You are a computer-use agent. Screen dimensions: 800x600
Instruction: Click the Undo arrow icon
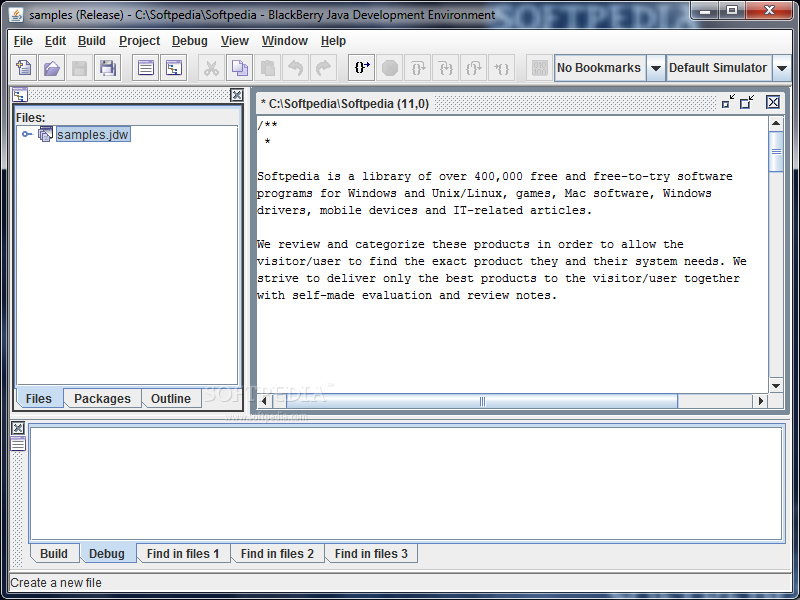coord(295,68)
